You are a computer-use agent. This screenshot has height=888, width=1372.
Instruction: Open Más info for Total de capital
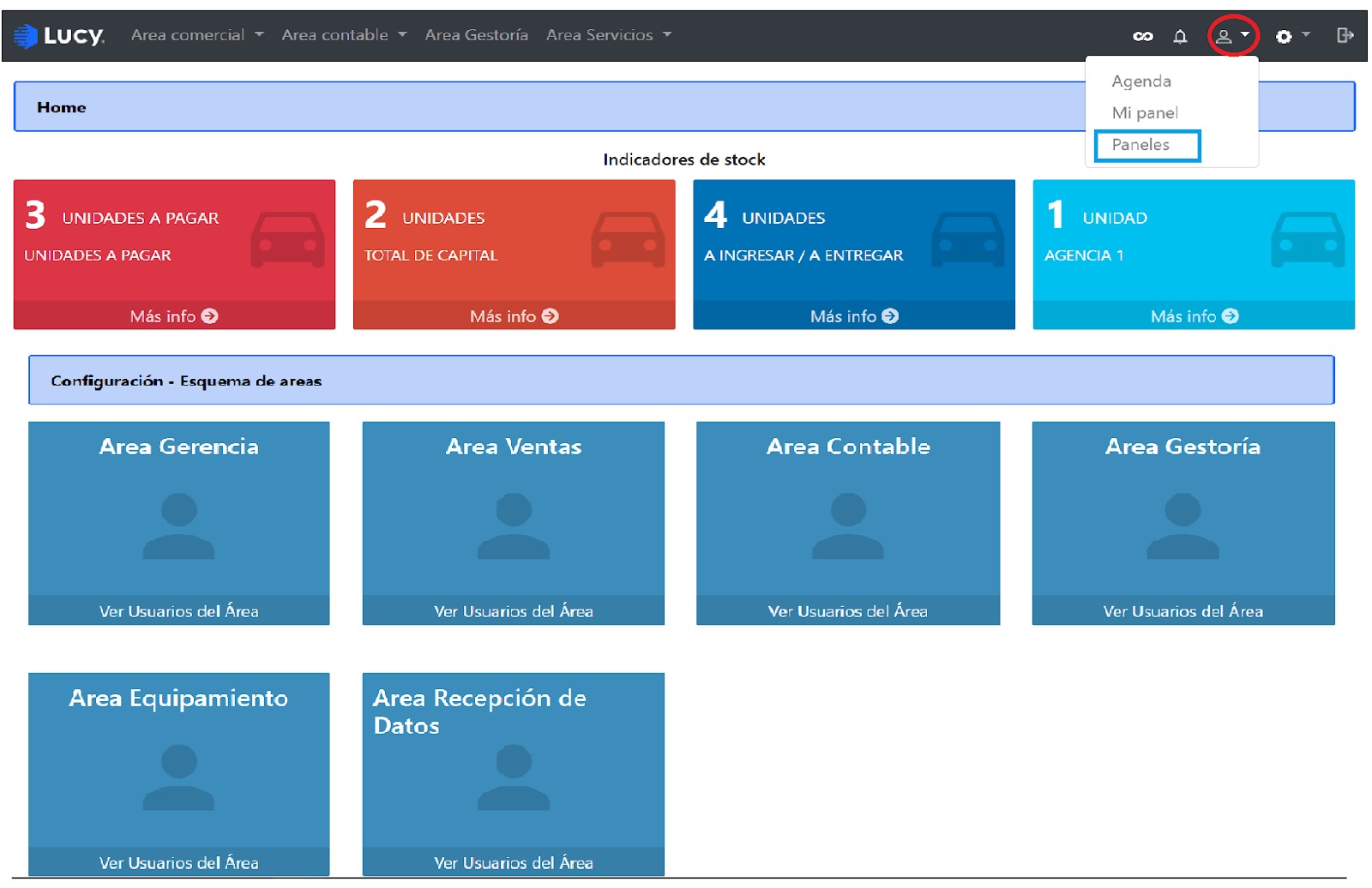coord(514,316)
